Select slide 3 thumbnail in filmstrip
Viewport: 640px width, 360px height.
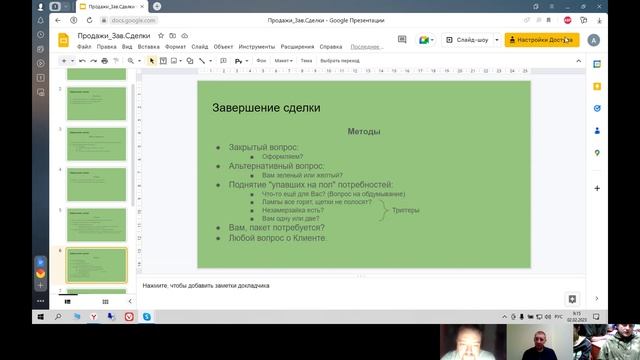click(96, 144)
